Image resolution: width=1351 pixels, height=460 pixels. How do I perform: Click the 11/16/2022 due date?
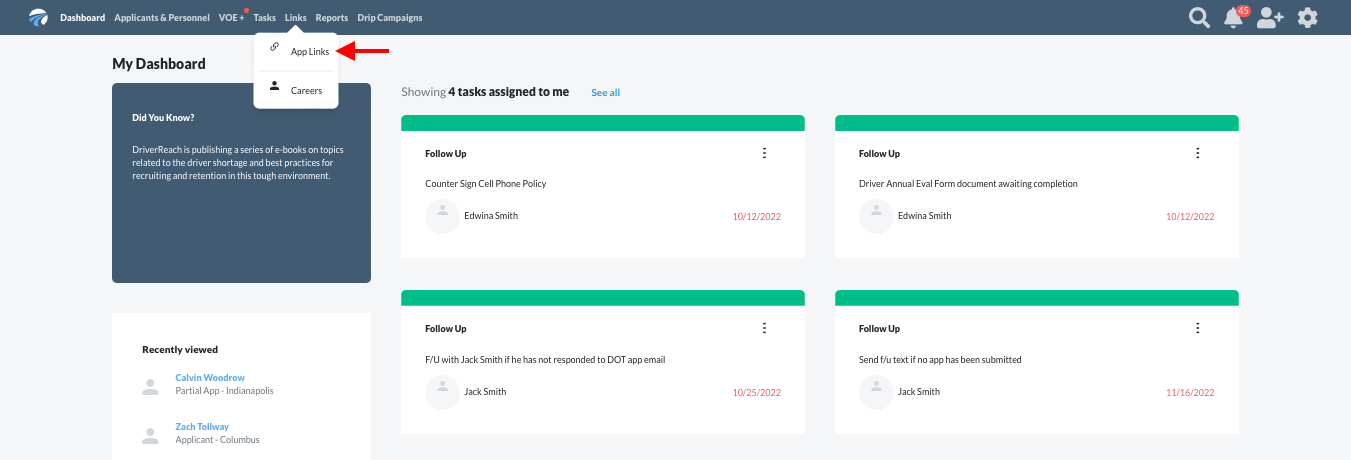click(x=1188, y=392)
